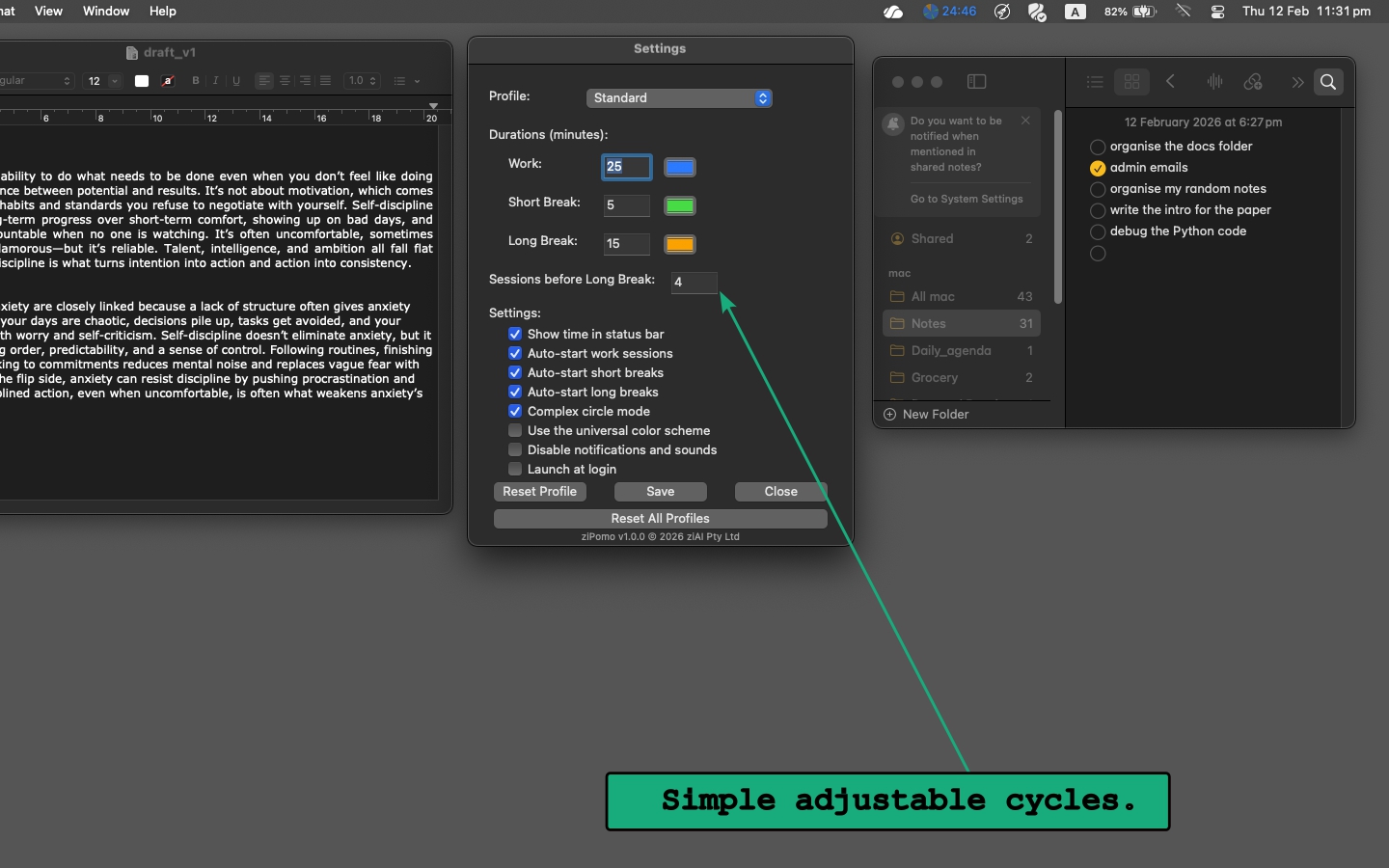1389x868 pixels.
Task: Click the underline formatting icon
Action: click(236, 81)
